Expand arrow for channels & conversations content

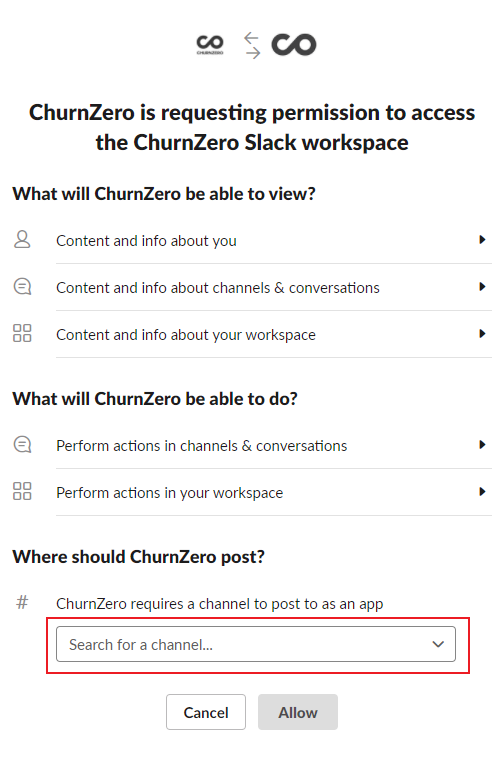click(x=482, y=287)
